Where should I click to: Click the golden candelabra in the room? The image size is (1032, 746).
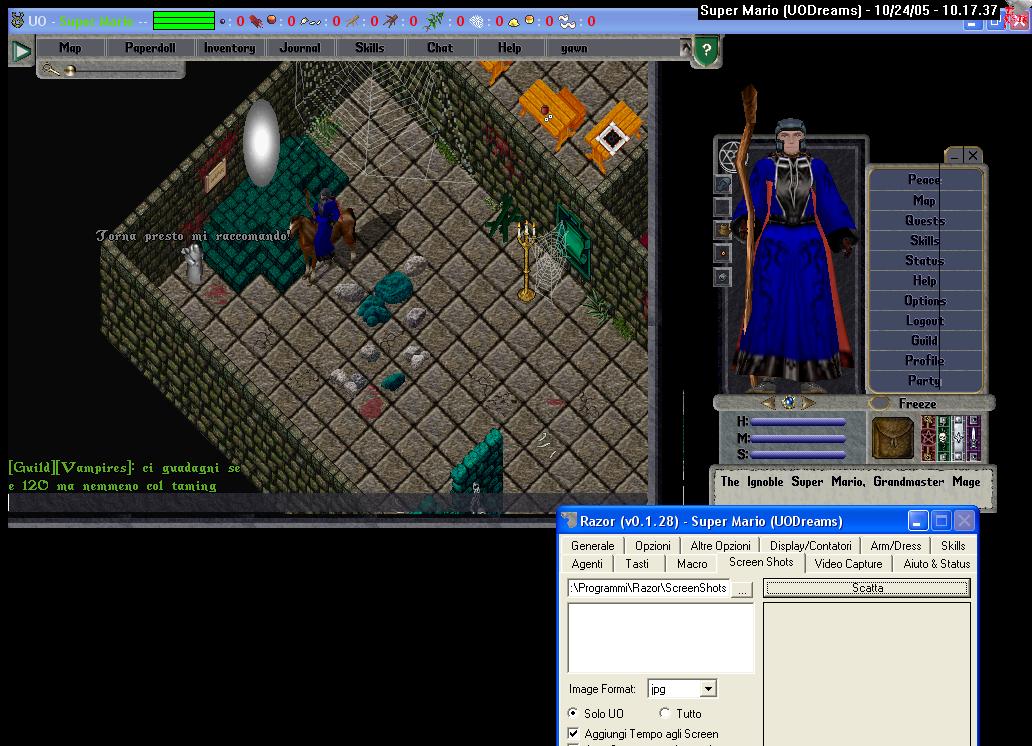[526, 261]
